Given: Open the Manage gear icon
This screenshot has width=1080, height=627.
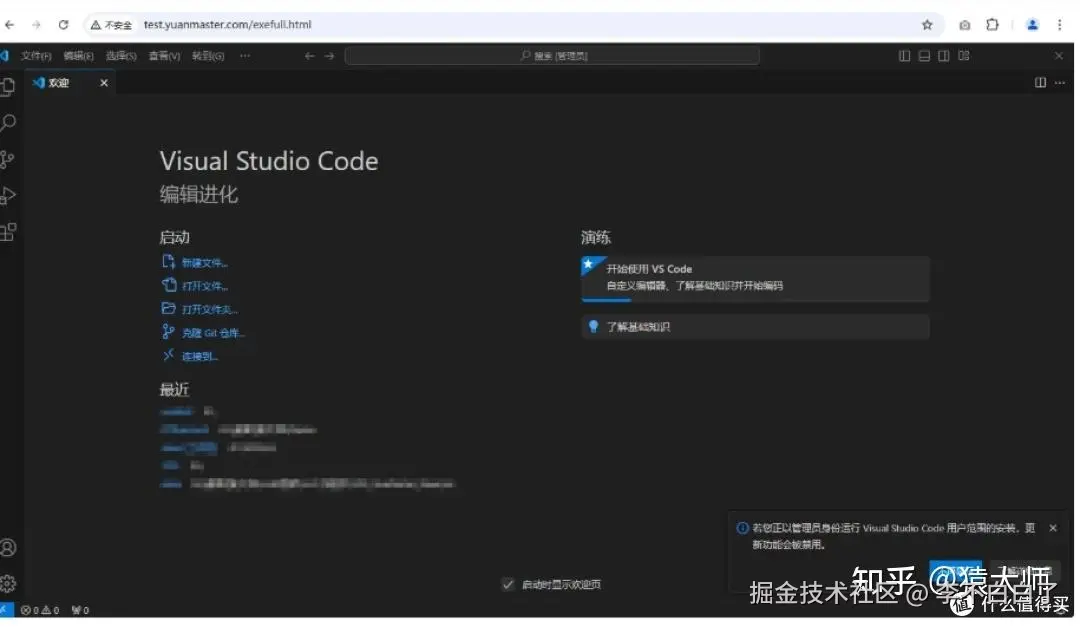Looking at the screenshot, I should 8,584.
